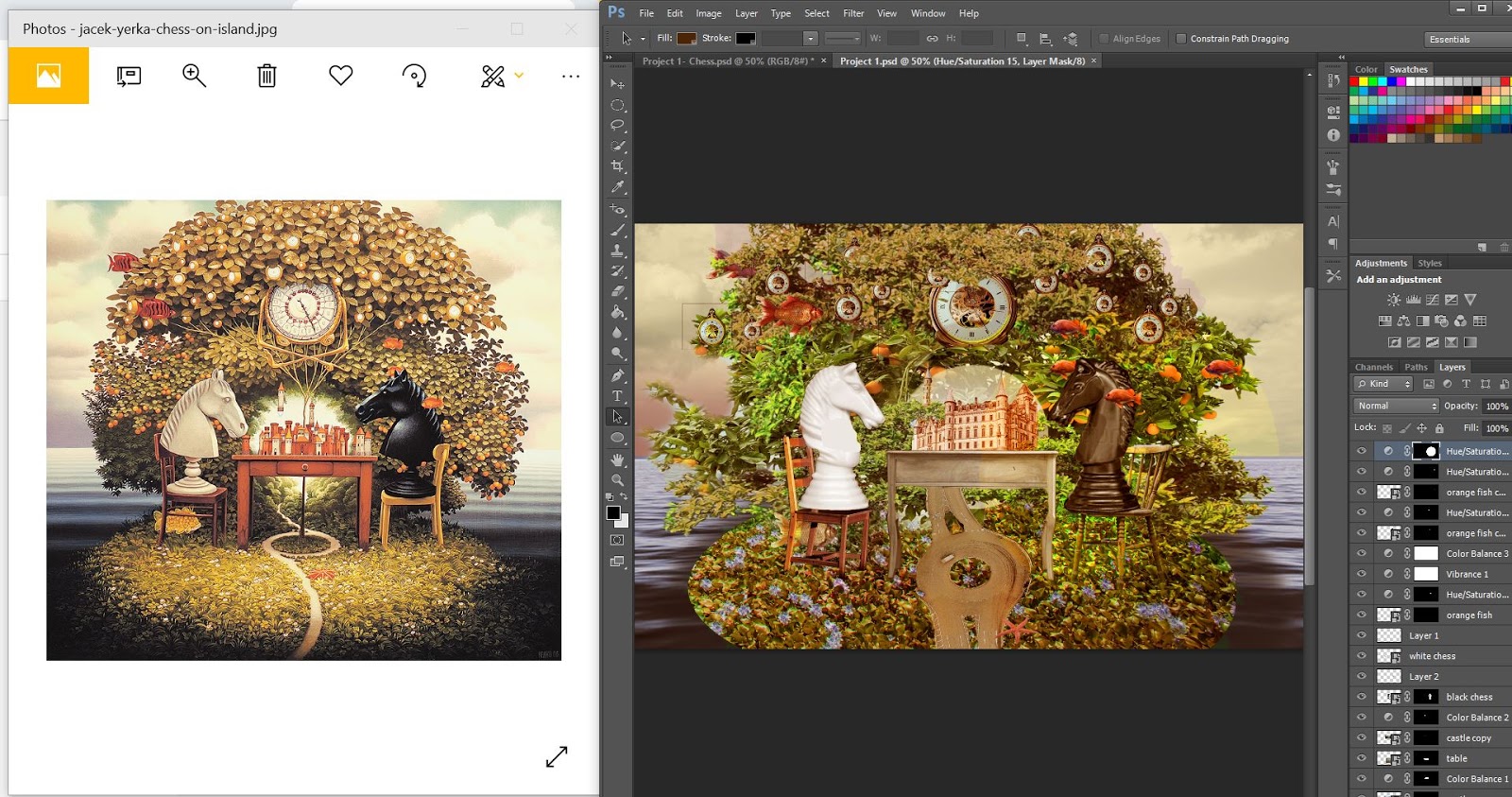Switch to the Styles panel tab
The image size is (1512, 797).
[1430, 263]
